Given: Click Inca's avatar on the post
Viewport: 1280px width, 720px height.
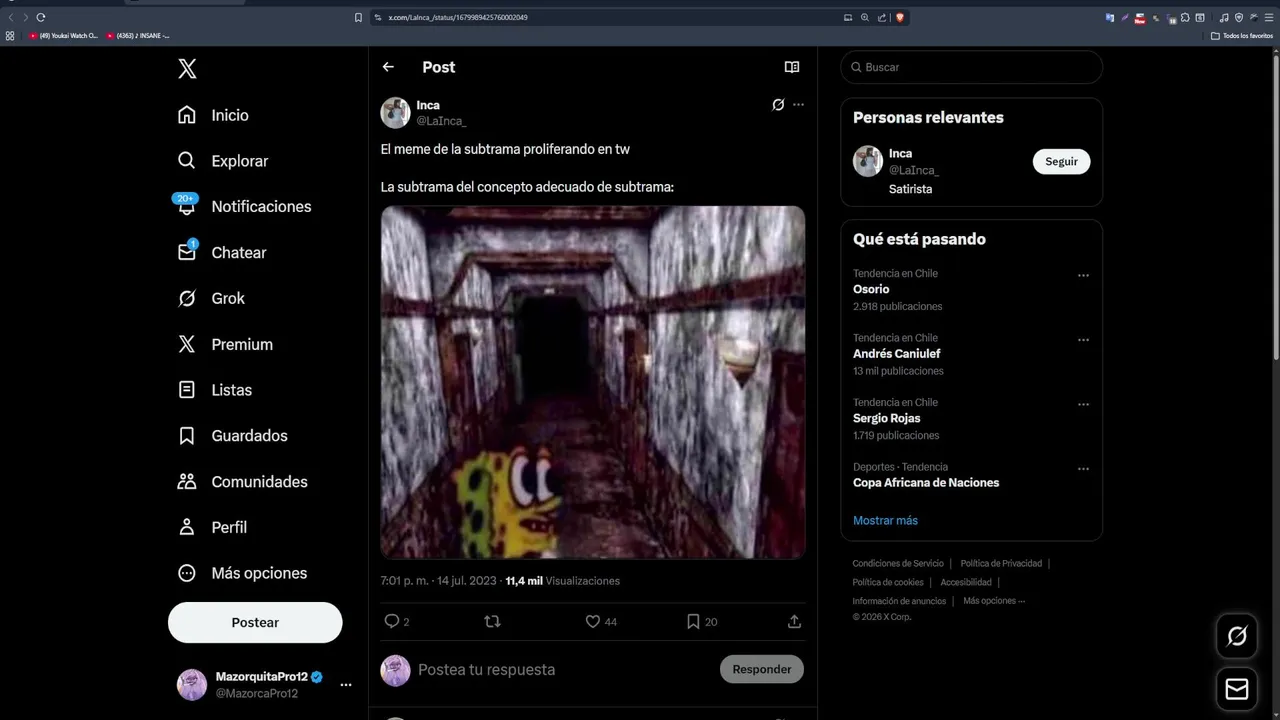Looking at the screenshot, I should click(396, 113).
